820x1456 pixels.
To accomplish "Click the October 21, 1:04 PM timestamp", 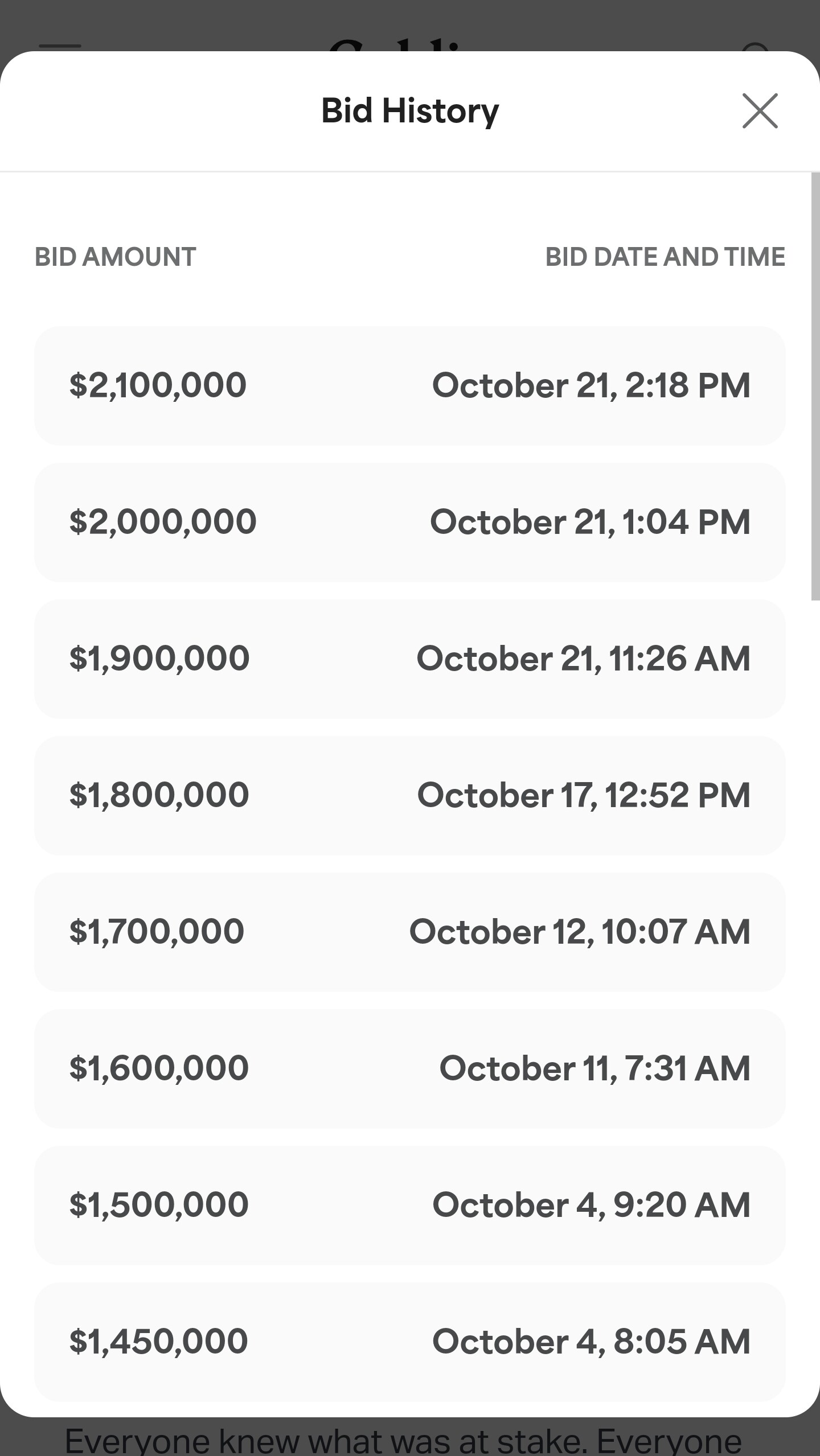I will (x=590, y=522).
